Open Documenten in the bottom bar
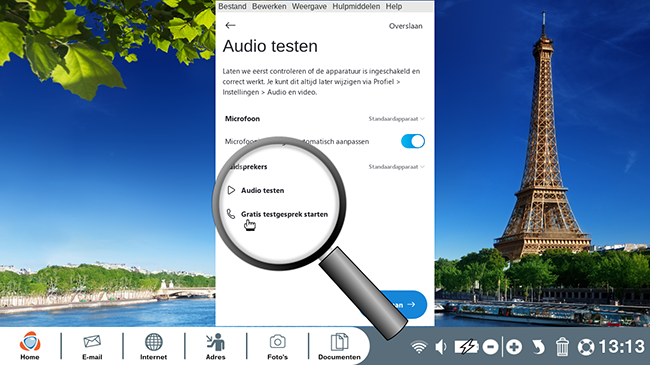Screen dimensions: 650x365 coord(339,347)
